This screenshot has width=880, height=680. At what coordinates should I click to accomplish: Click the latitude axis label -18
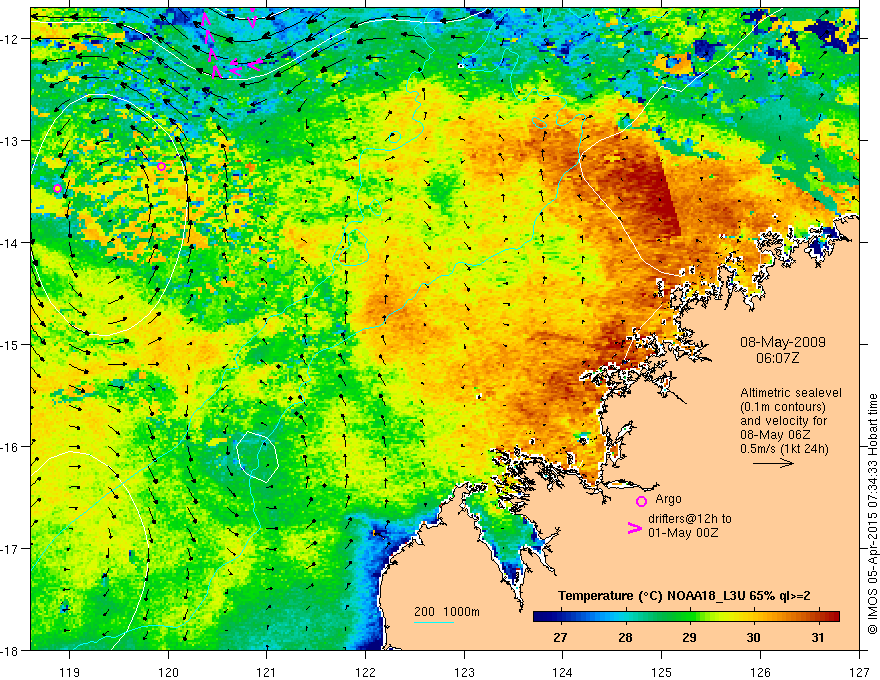point(11,650)
